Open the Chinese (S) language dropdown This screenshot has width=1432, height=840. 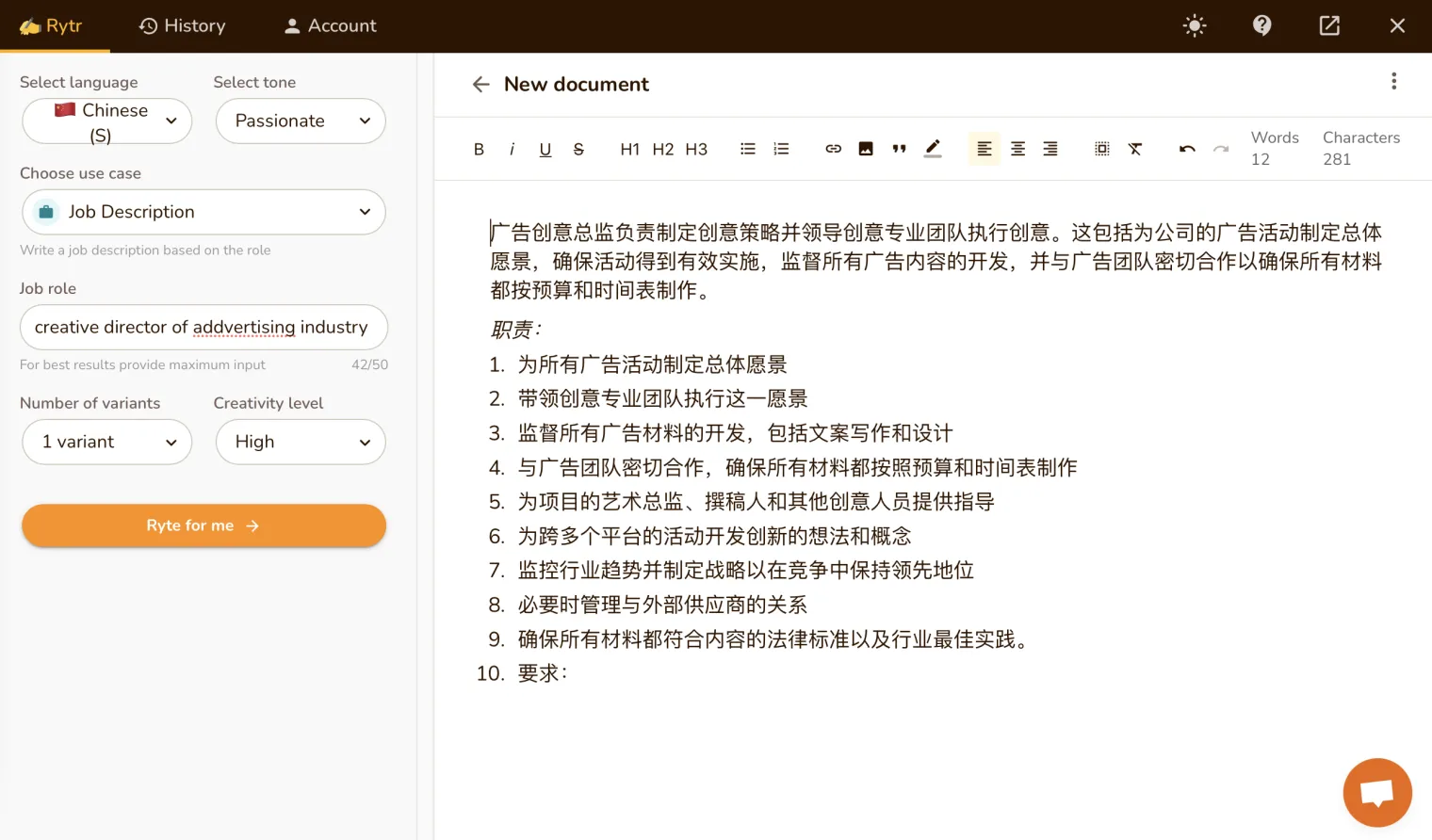pos(106,121)
